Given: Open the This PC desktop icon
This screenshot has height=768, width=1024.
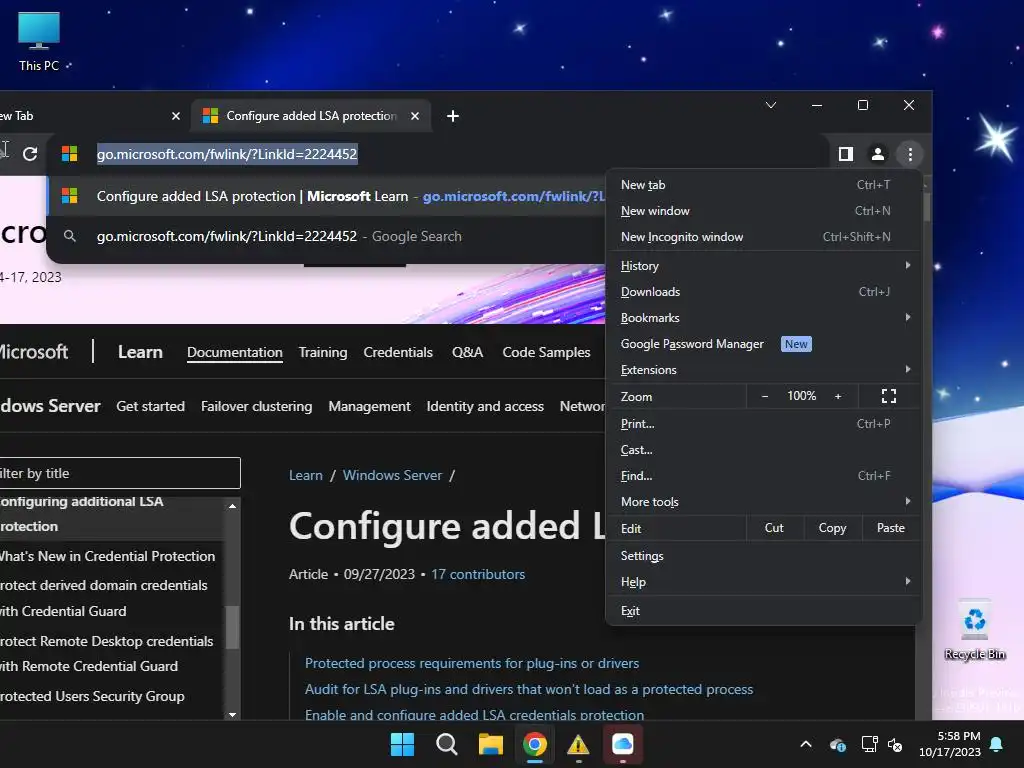Looking at the screenshot, I should pyautogui.click(x=39, y=42).
